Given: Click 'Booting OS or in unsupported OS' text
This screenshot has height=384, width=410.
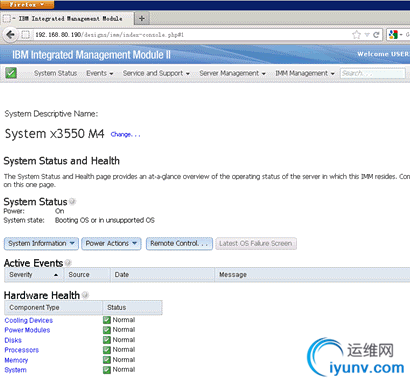Looking at the screenshot, I should pos(105,220).
